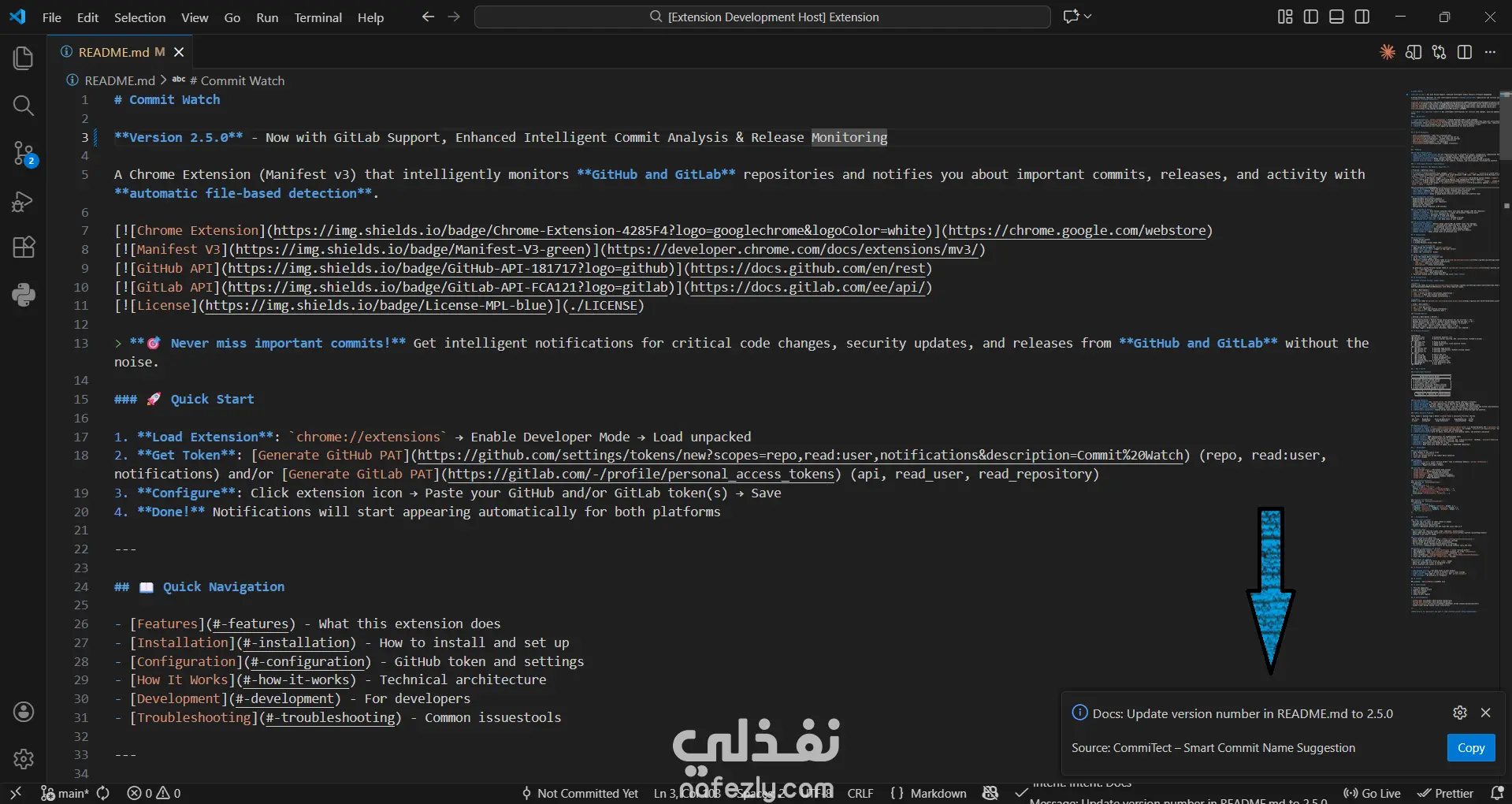The image size is (1512, 804).
Task: Go forward in navigation history
Action: click(x=454, y=17)
